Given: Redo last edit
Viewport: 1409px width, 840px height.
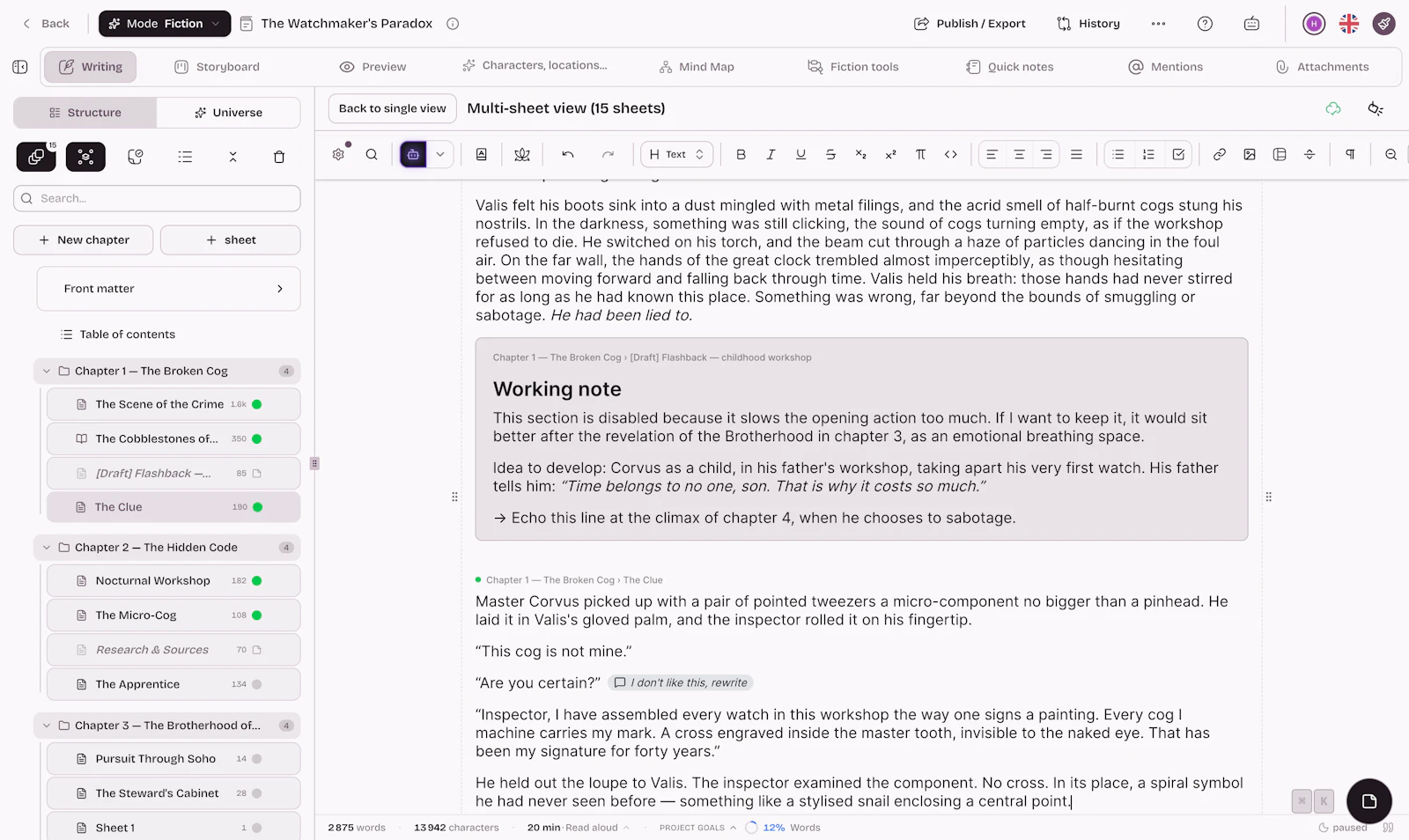Looking at the screenshot, I should pyautogui.click(x=608, y=154).
